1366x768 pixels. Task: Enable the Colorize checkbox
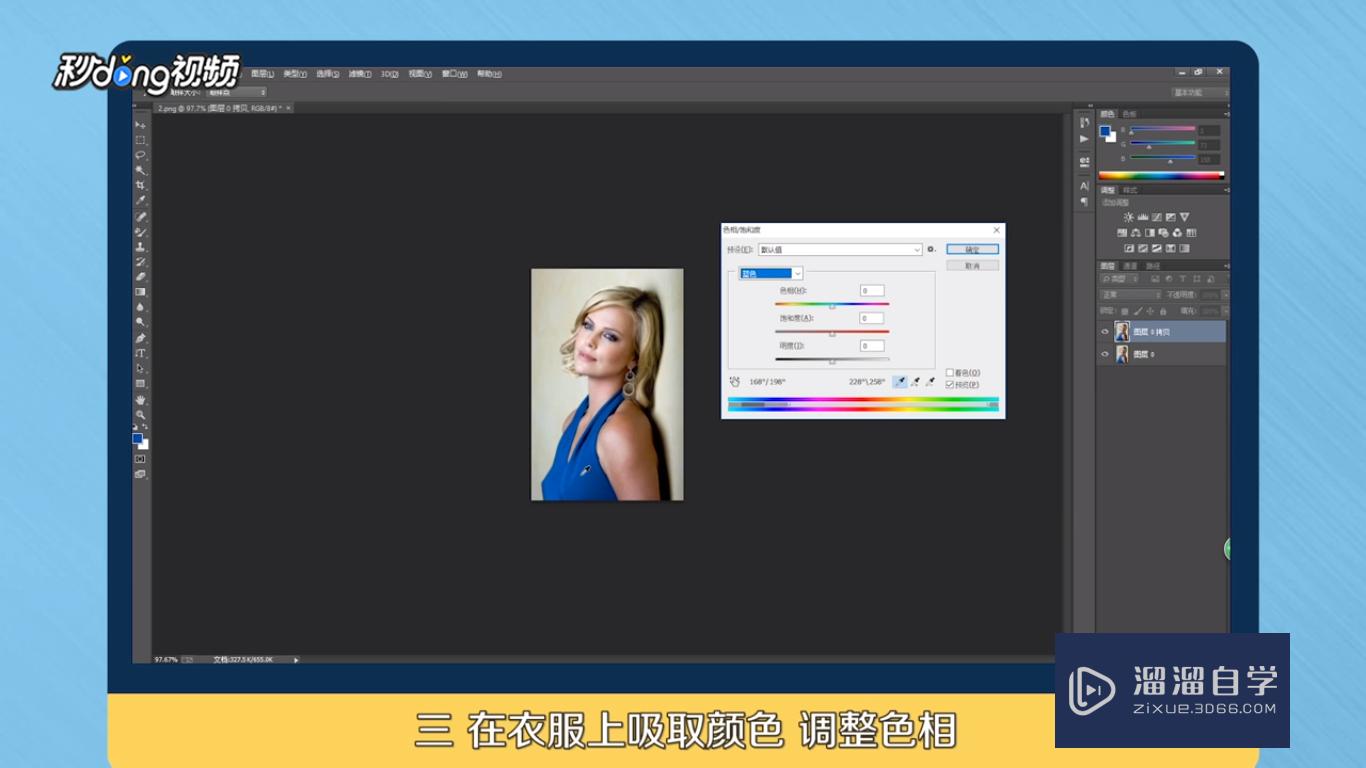pos(950,373)
